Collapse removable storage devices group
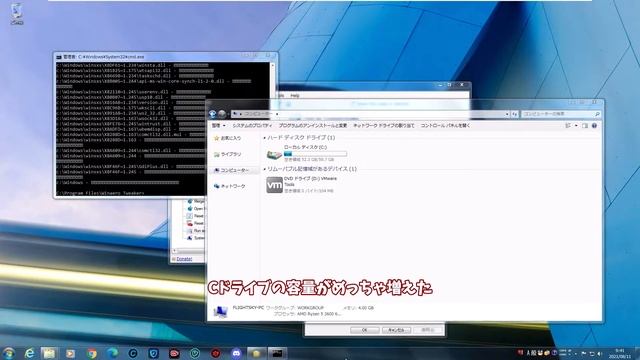 tap(264, 169)
